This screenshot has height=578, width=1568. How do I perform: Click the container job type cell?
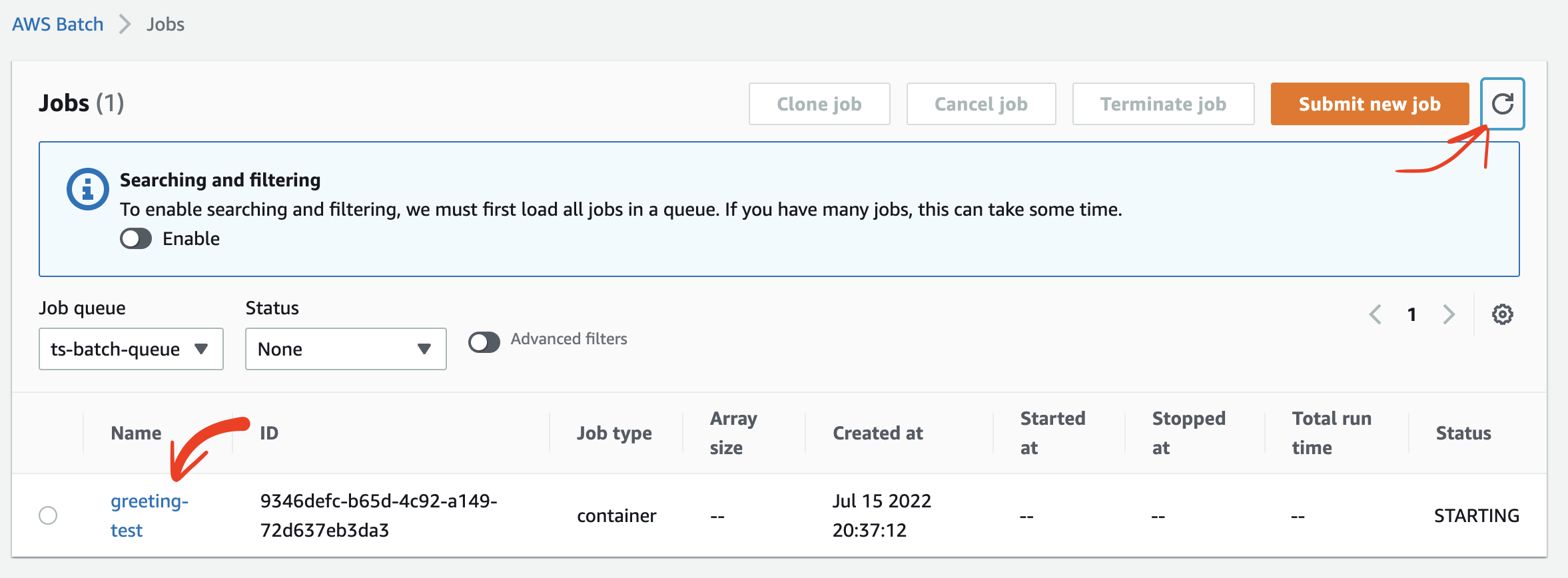point(617,515)
